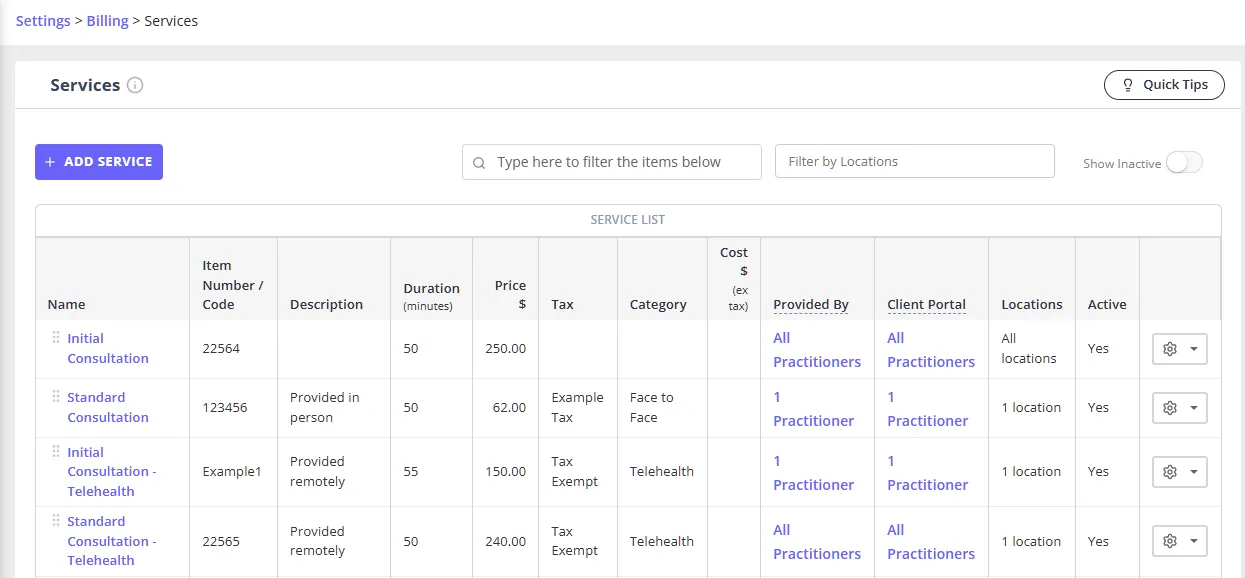The image size is (1245, 578).
Task: Go to Settings breadcrumb
Action: click(x=43, y=21)
